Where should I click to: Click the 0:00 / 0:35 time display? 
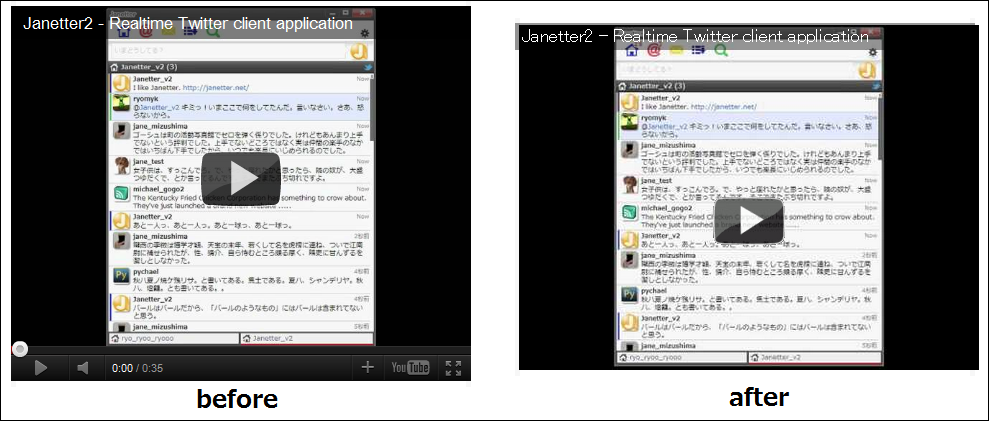(x=137, y=368)
